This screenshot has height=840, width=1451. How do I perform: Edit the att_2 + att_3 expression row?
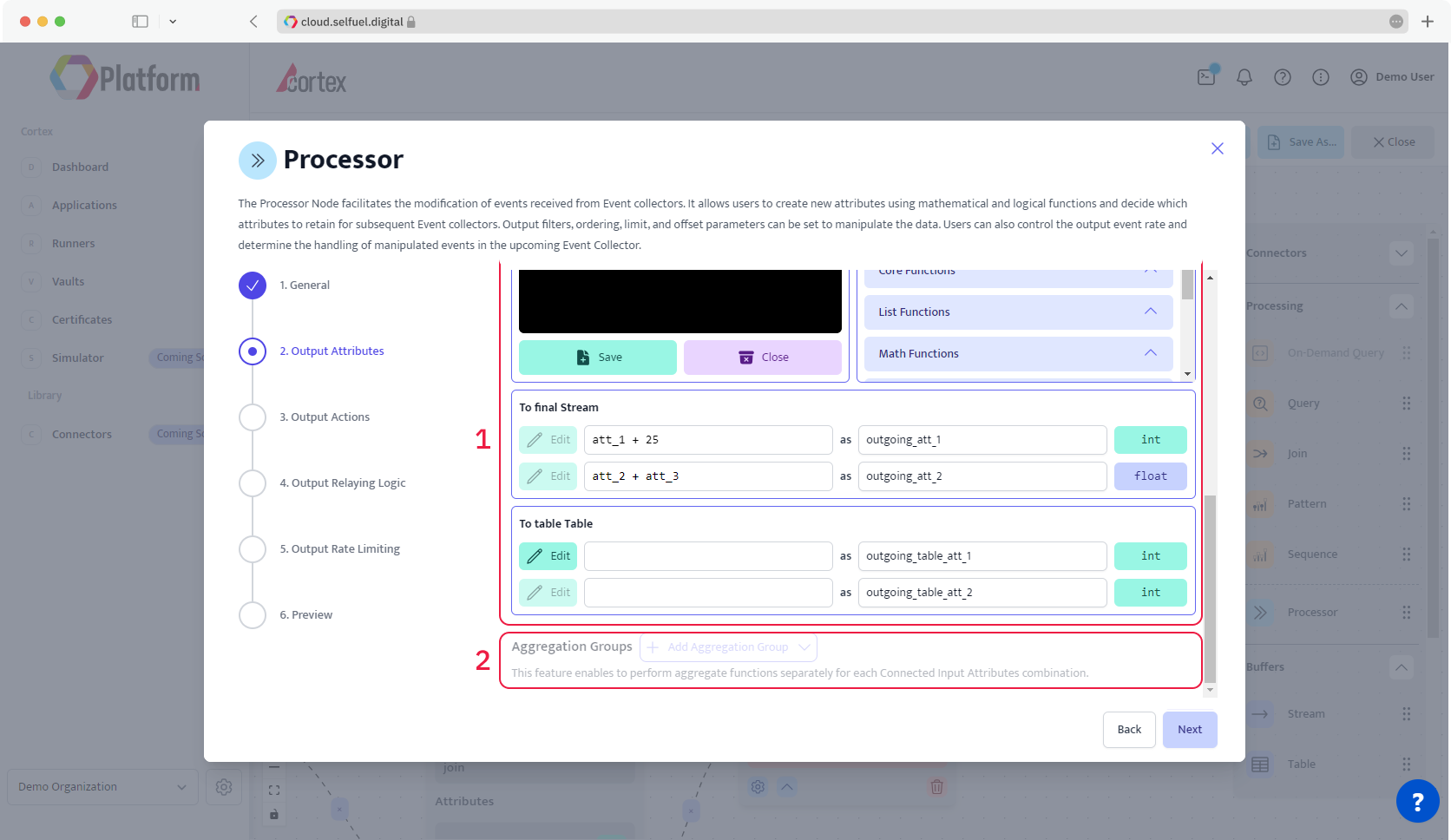click(x=548, y=476)
